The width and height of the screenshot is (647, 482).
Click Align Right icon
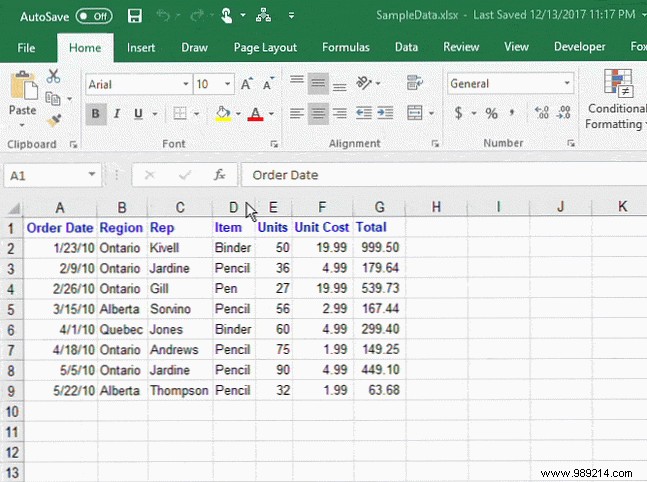[x=340, y=113]
